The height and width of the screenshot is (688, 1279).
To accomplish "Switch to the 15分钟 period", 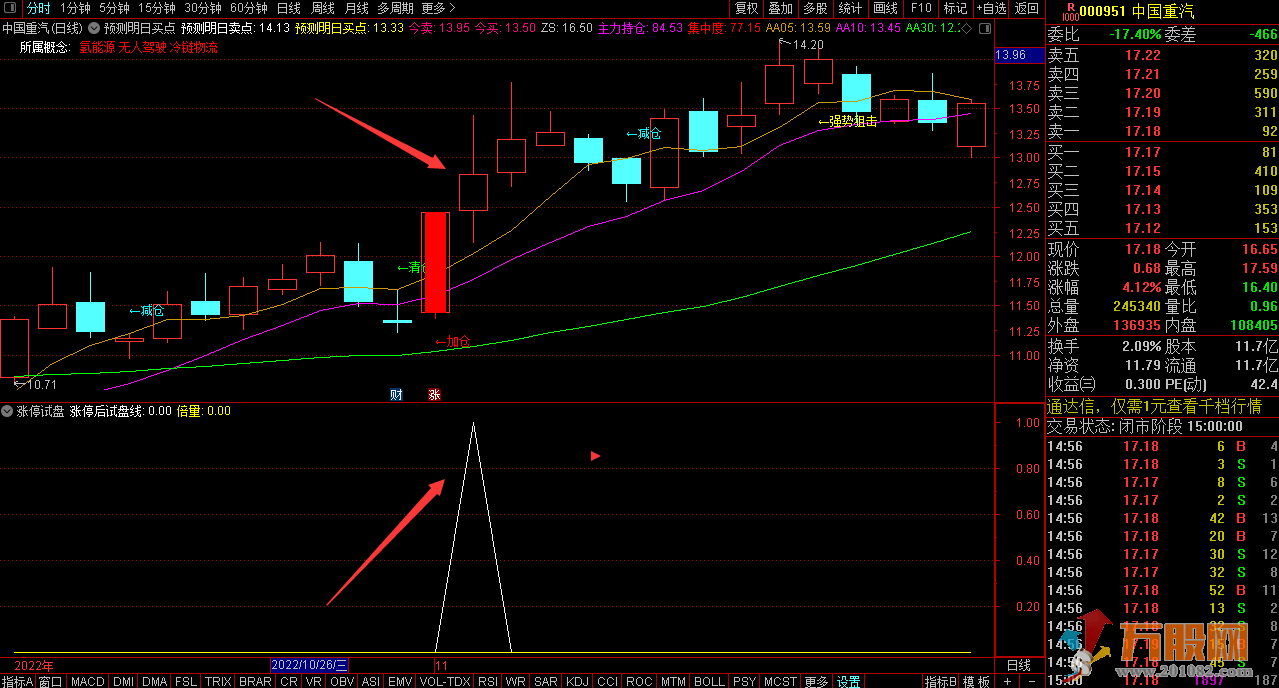I will (x=157, y=8).
